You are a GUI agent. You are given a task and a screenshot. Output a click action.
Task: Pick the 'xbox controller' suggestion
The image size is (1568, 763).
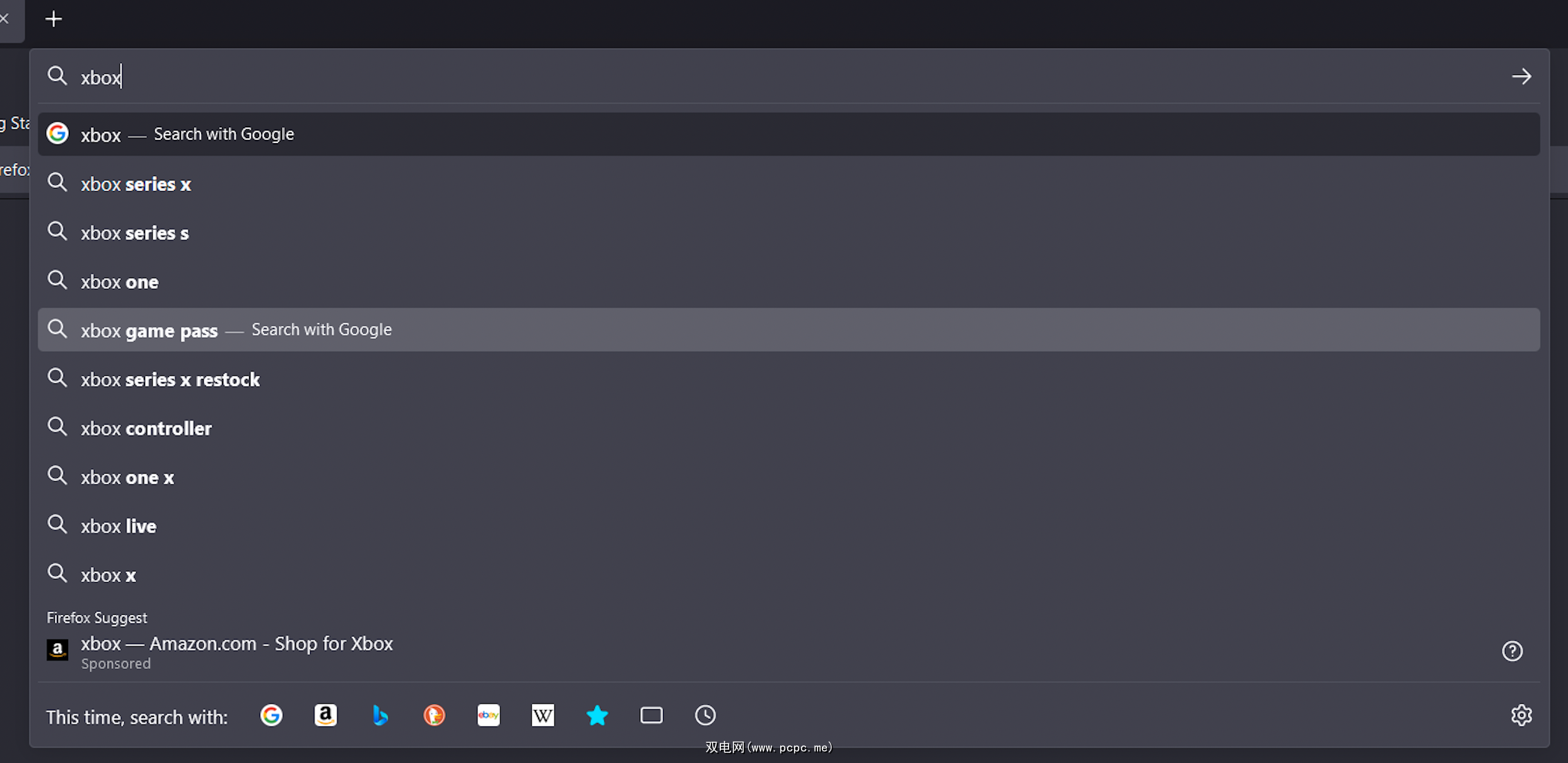(x=146, y=429)
